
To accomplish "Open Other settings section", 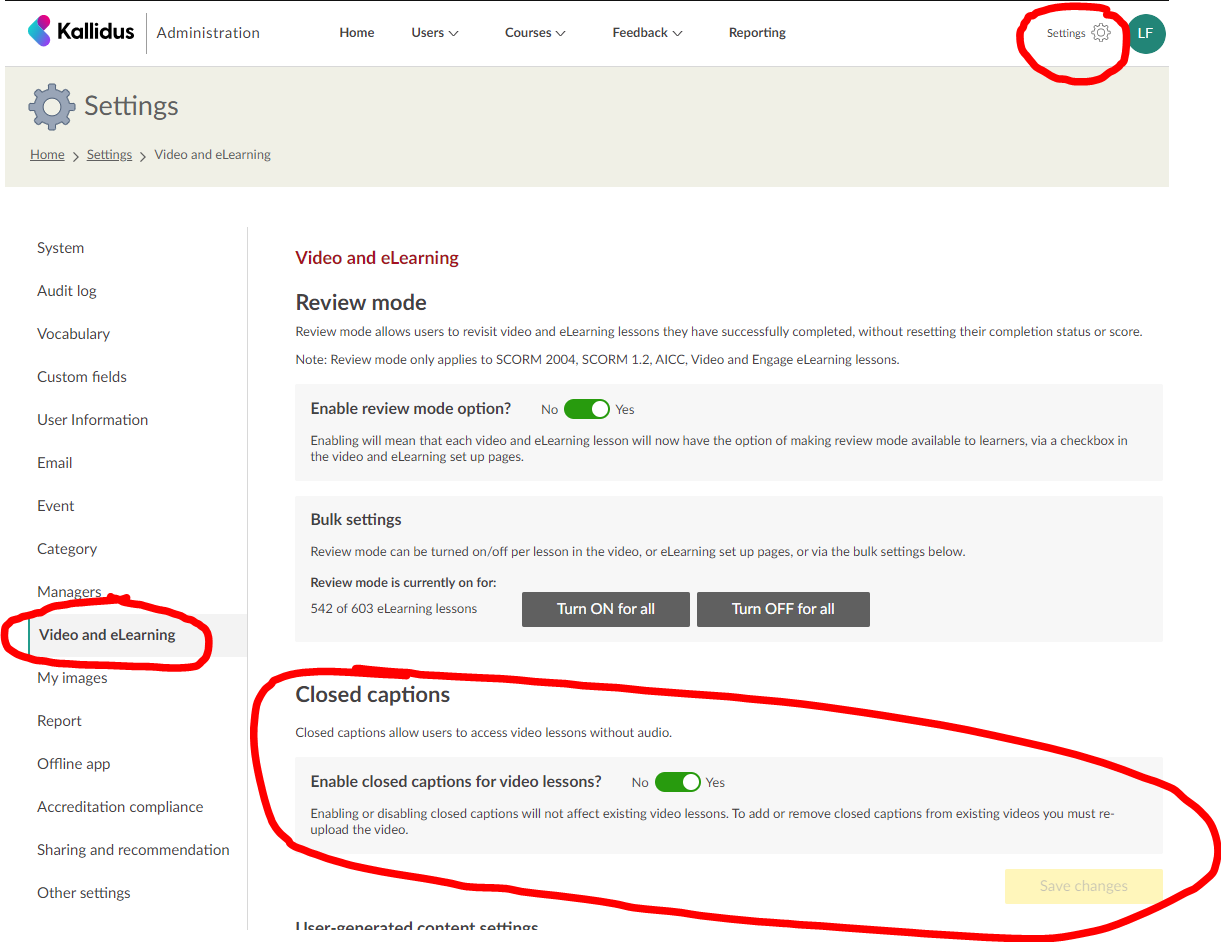I will point(84,893).
